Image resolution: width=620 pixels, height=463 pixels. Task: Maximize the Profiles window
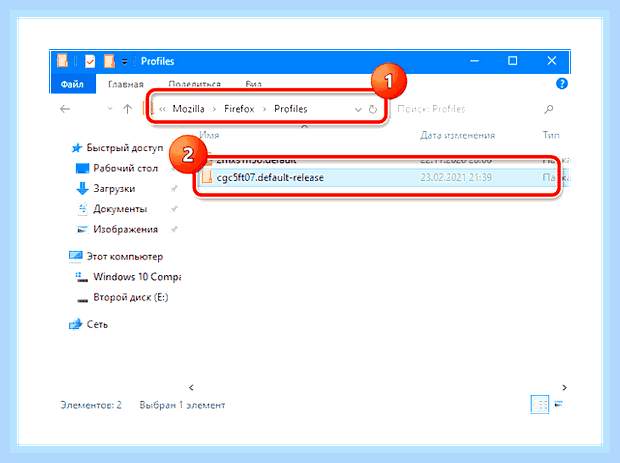tap(512, 61)
